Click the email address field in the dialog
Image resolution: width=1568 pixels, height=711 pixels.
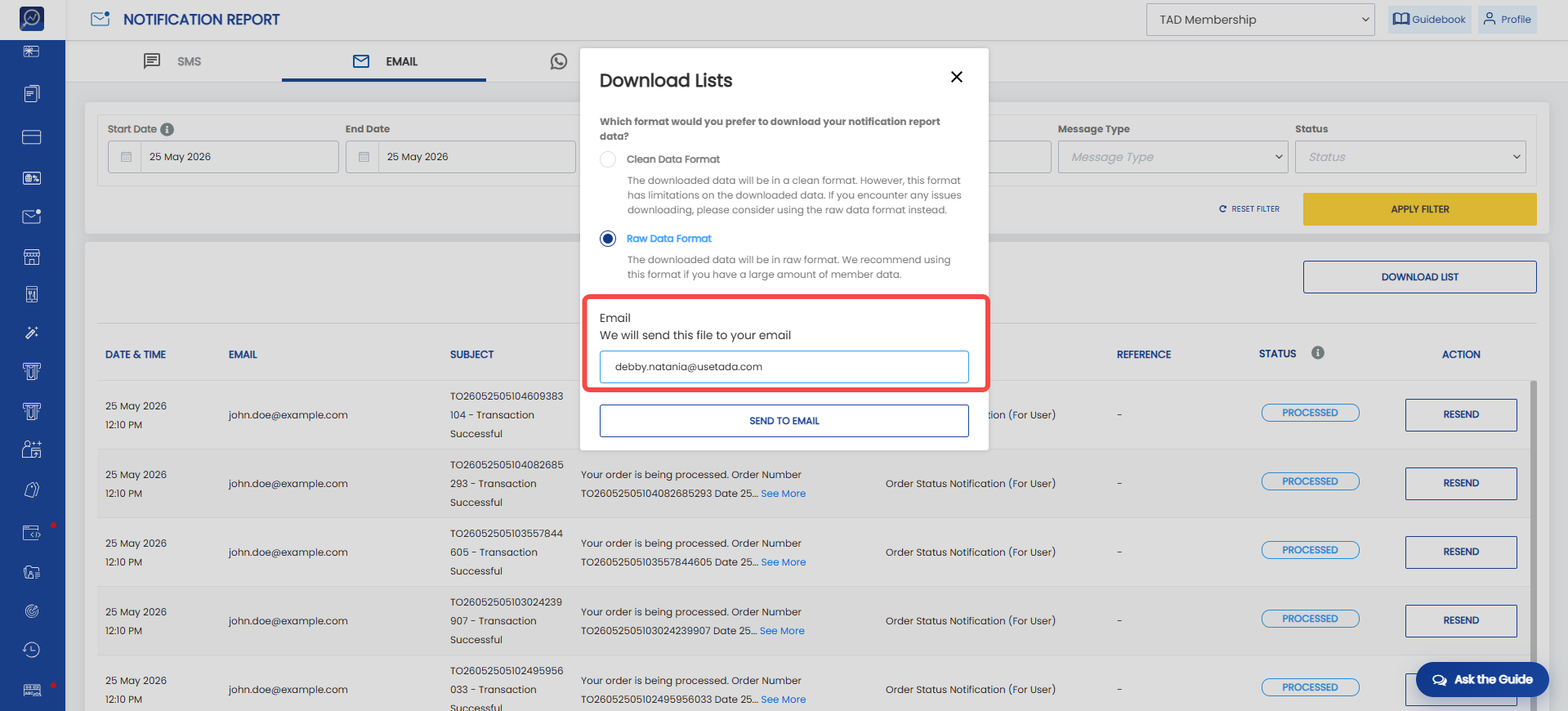tap(784, 367)
